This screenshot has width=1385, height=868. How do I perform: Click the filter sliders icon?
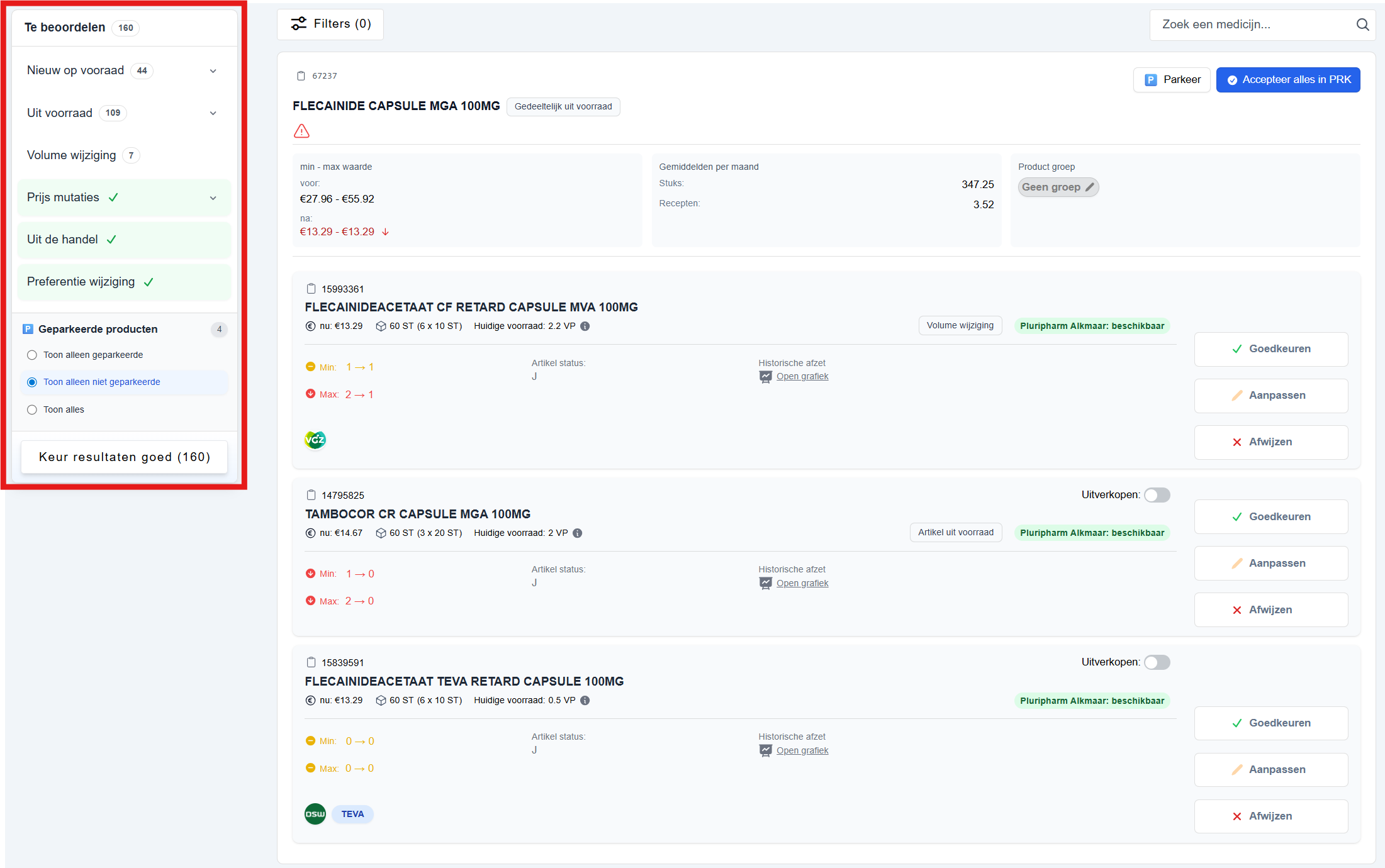(298, 24)
